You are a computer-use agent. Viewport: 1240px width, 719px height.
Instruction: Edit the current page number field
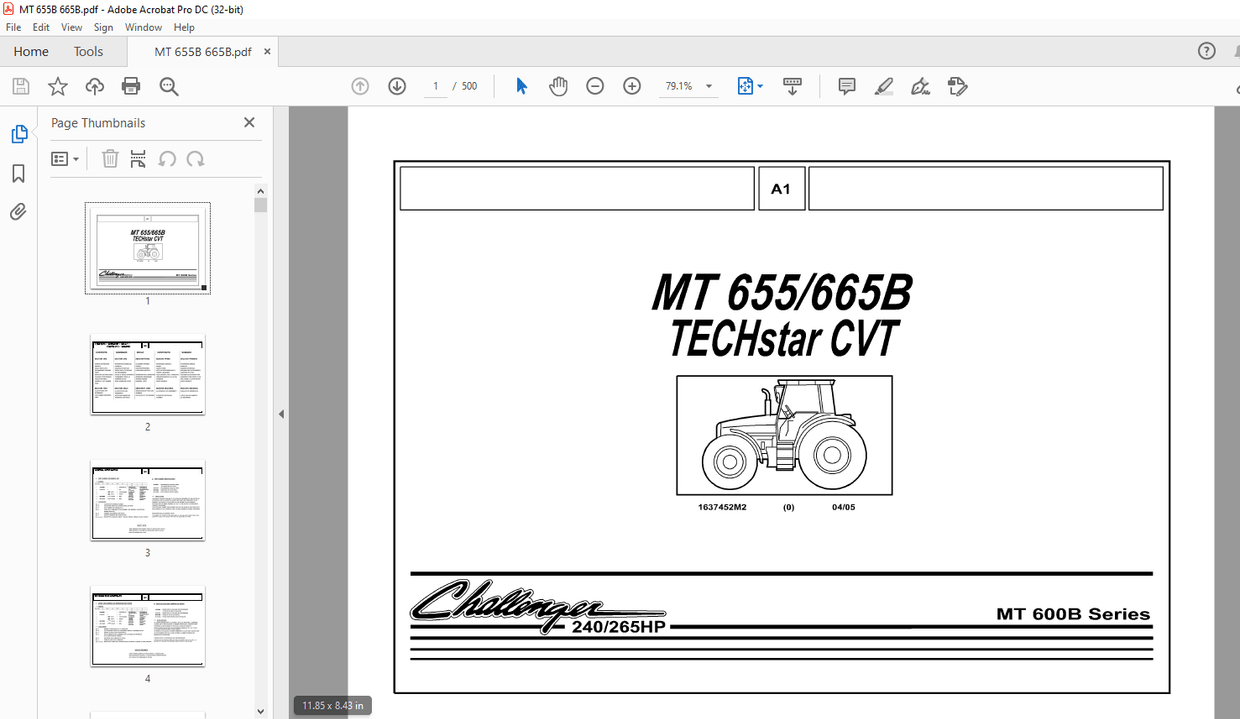(x=435, y=86)
